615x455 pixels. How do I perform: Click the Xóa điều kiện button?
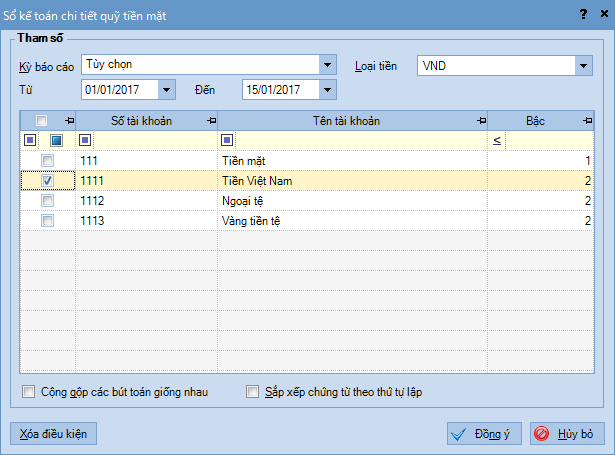53,434
